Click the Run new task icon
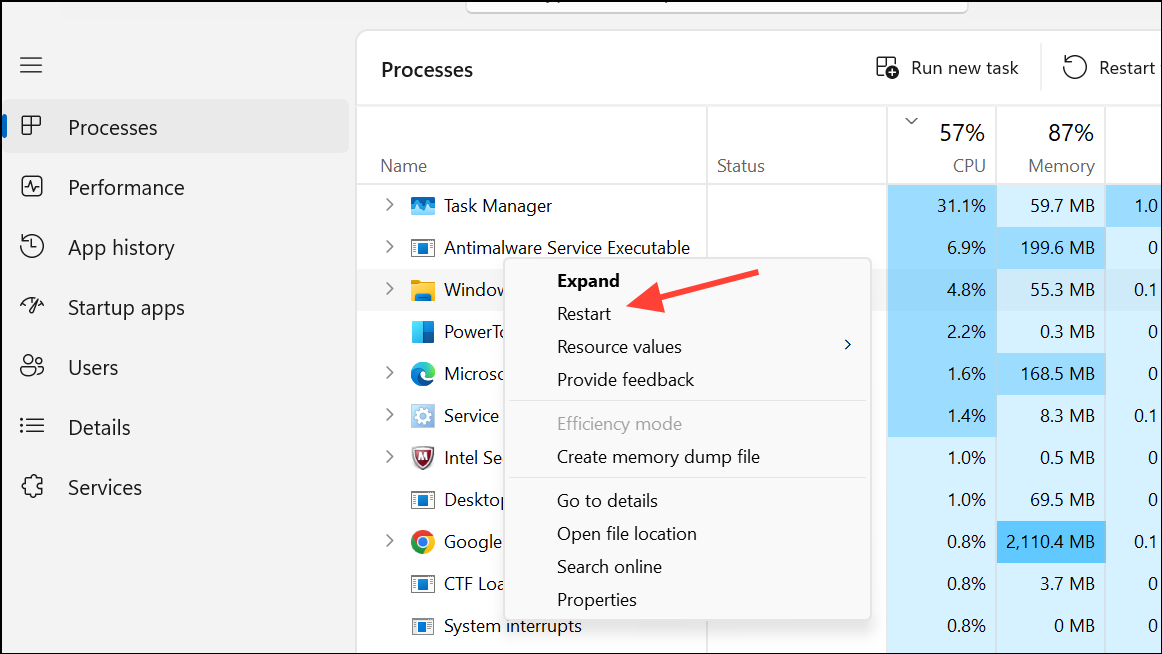 click(887, 67)
